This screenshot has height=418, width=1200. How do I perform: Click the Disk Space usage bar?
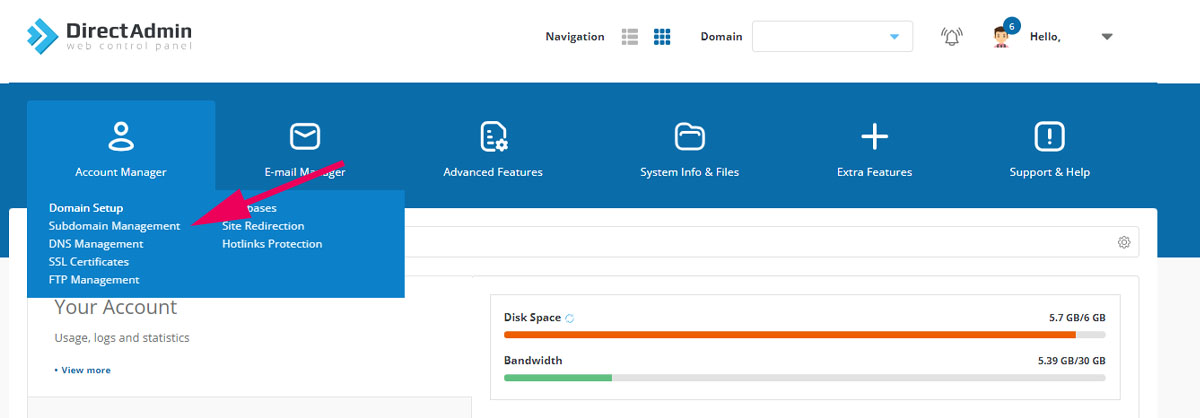coord(804,335)
